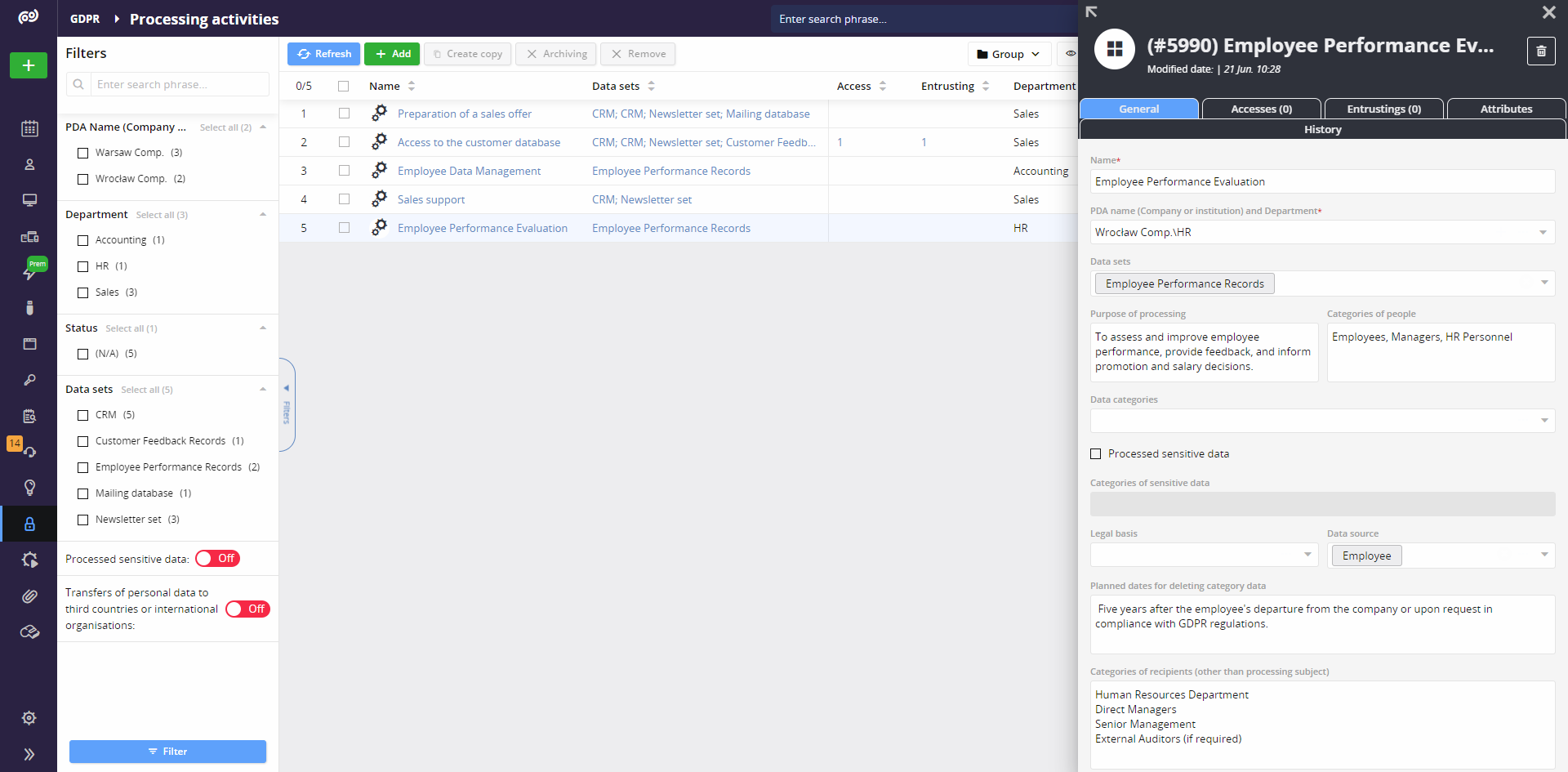Viewport: 1568px width, 772px height.
Task: Open the paperclip attachments sidebar icon
Action: (29, 596)
